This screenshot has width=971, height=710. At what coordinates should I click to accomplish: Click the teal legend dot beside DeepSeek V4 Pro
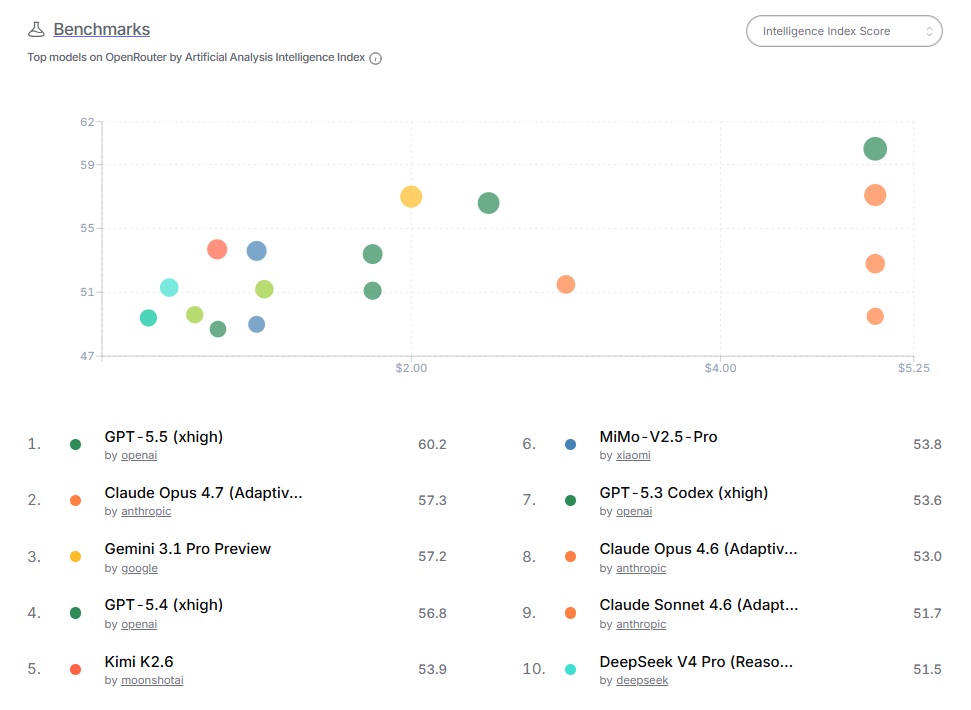(570, 669)
